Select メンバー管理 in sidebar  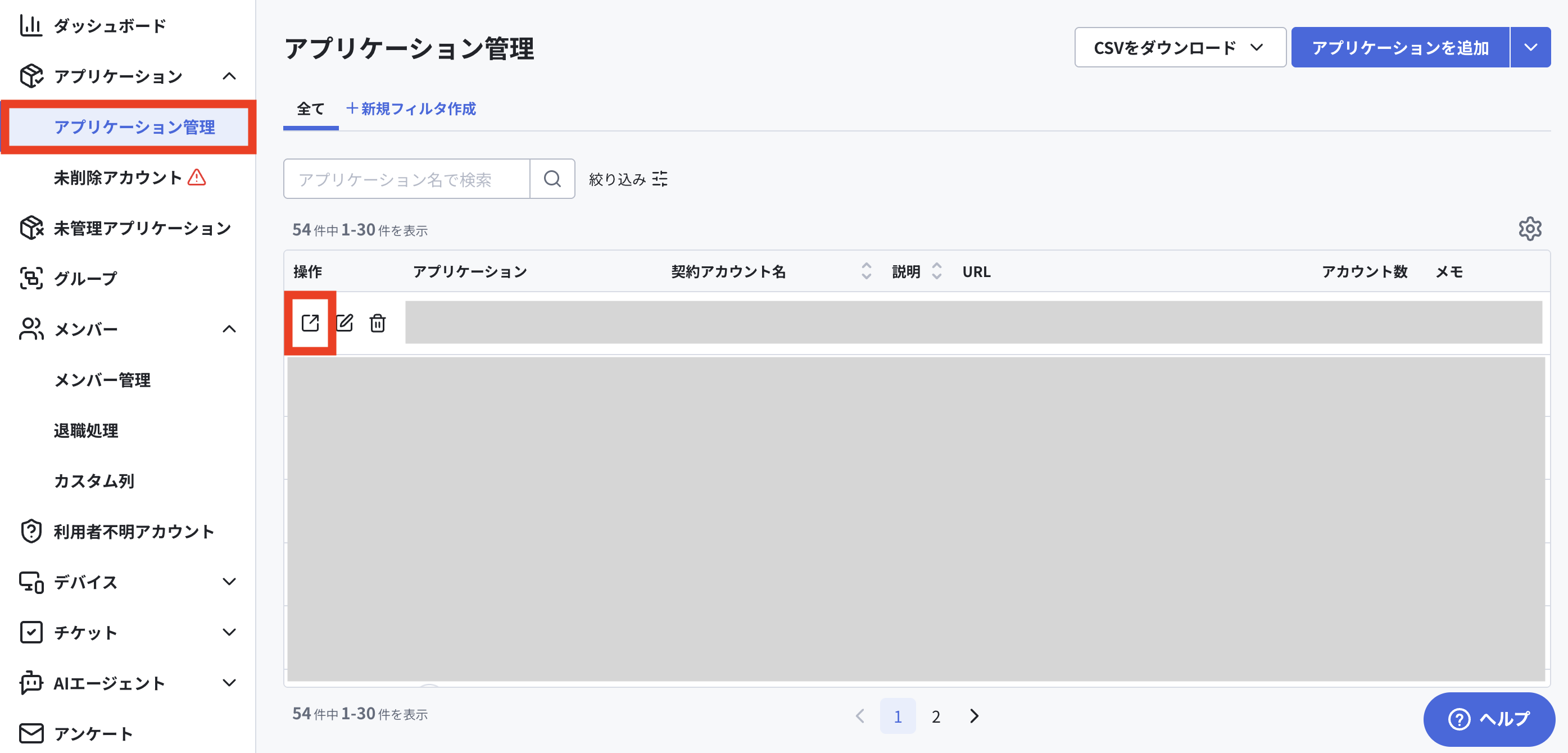tap(102, 379)
